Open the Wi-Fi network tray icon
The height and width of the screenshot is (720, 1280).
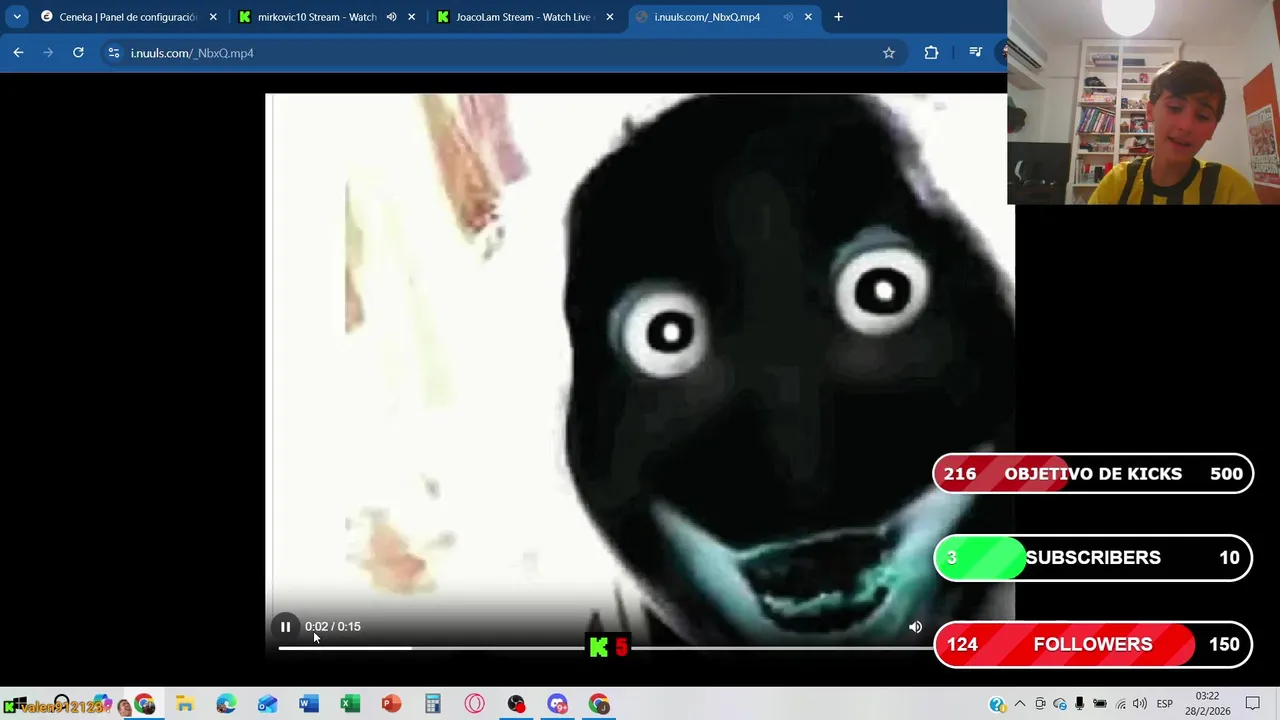1120,704
